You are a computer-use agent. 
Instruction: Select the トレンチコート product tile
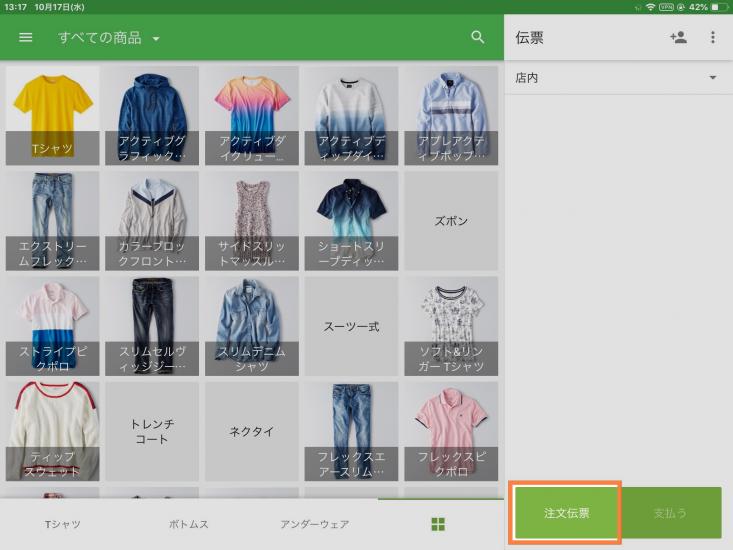[152, 431]
